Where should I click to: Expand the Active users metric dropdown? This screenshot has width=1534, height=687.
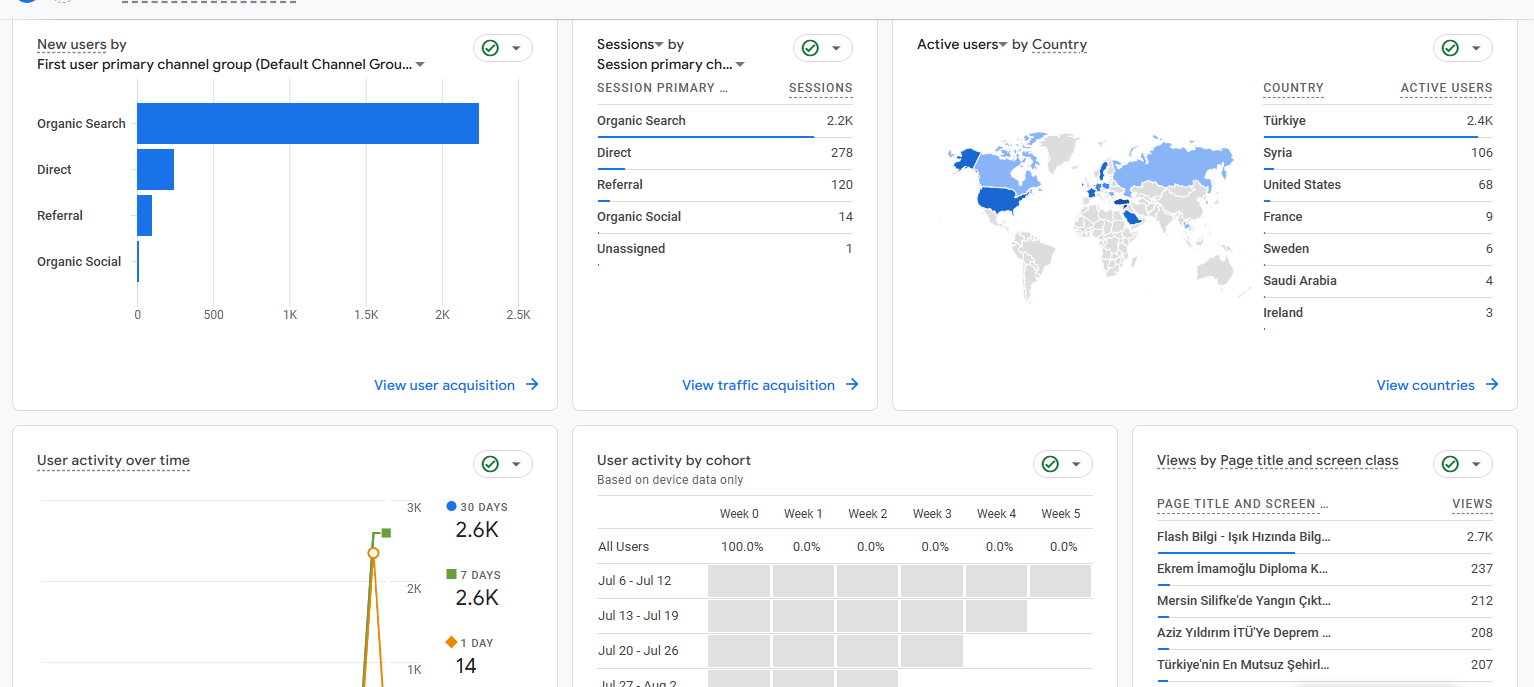pos(1003,45)
